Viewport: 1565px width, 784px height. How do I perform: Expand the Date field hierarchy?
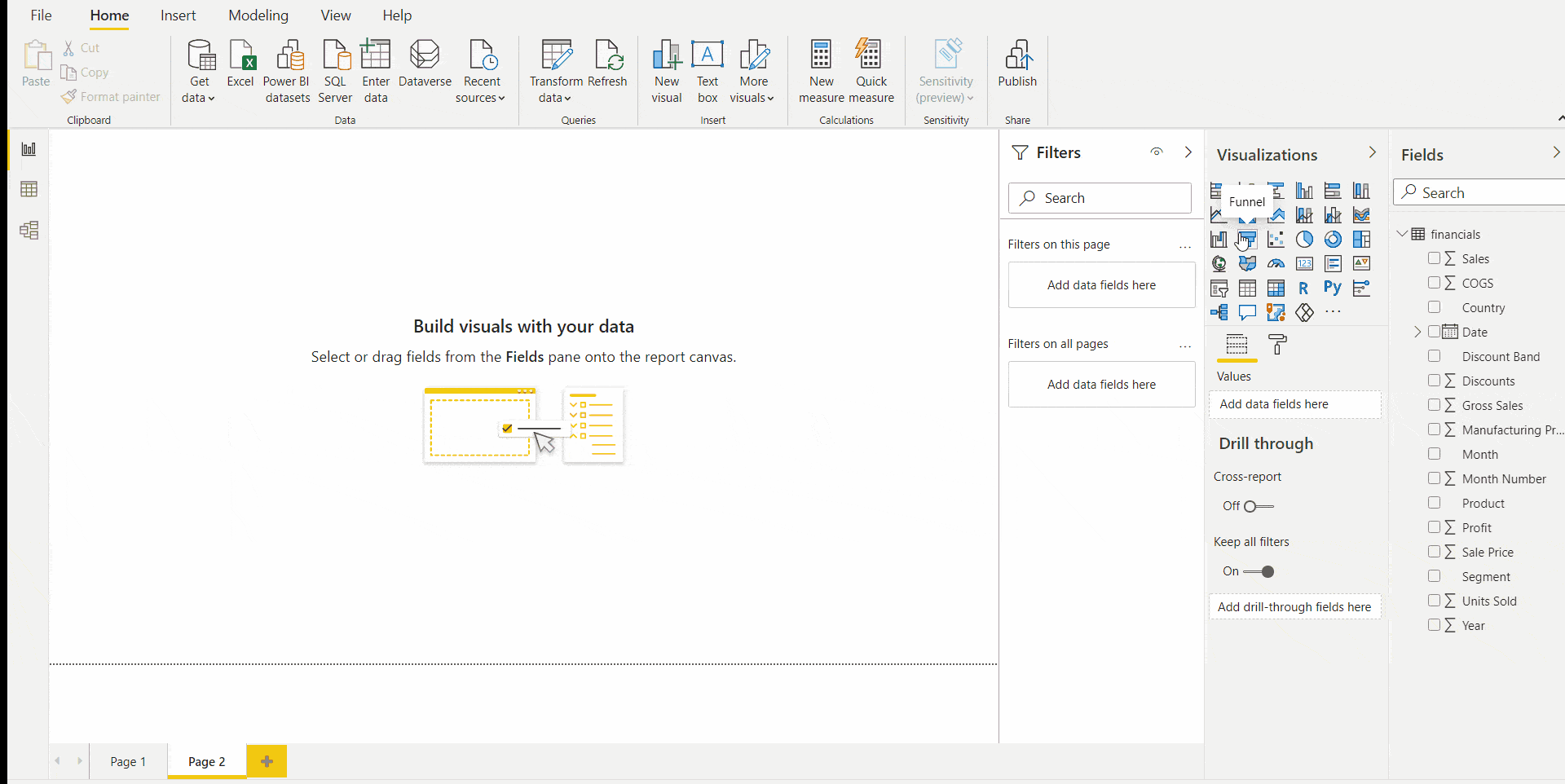[x=1417, y=332]
